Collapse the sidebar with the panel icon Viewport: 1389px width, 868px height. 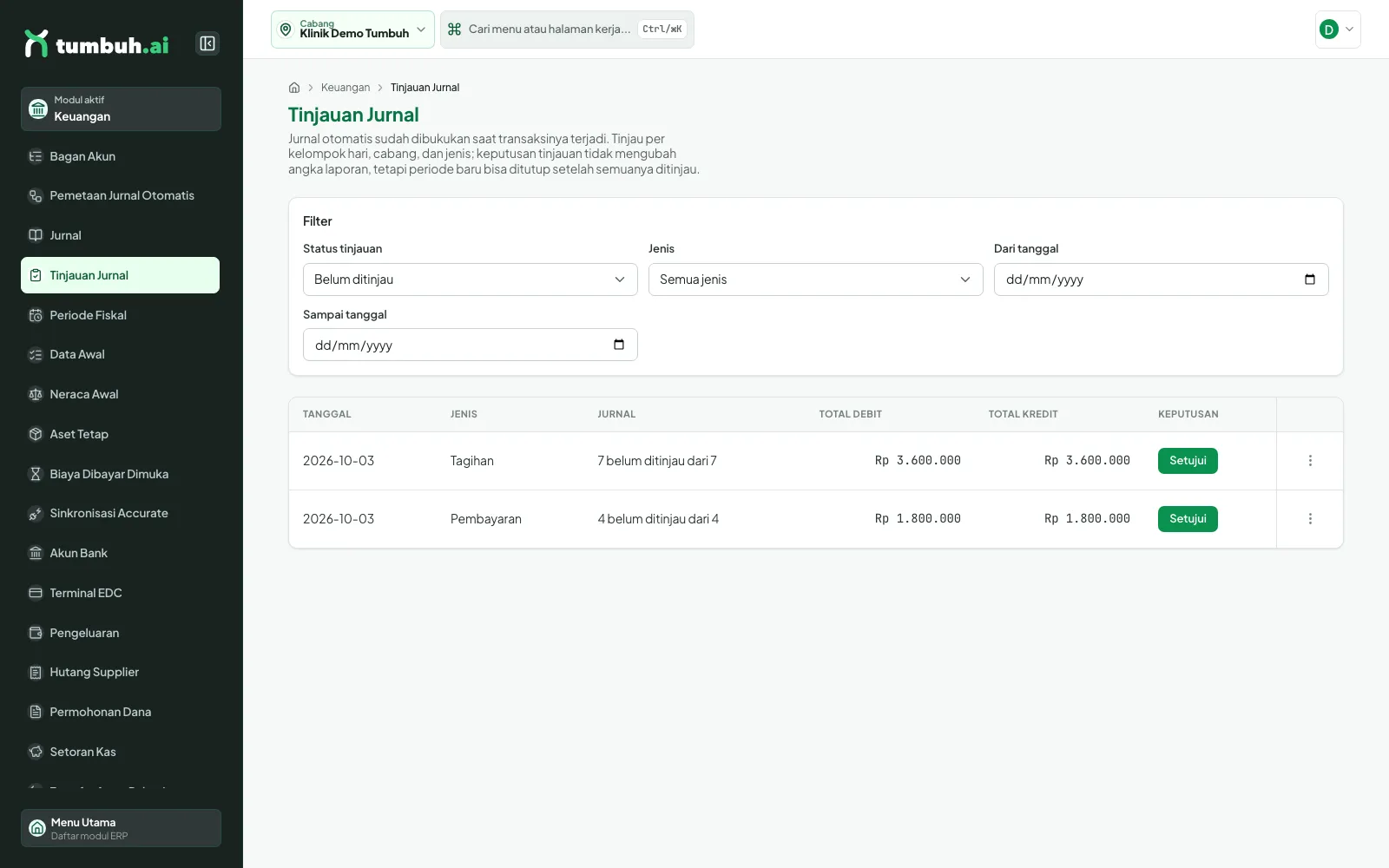[207, 43]
